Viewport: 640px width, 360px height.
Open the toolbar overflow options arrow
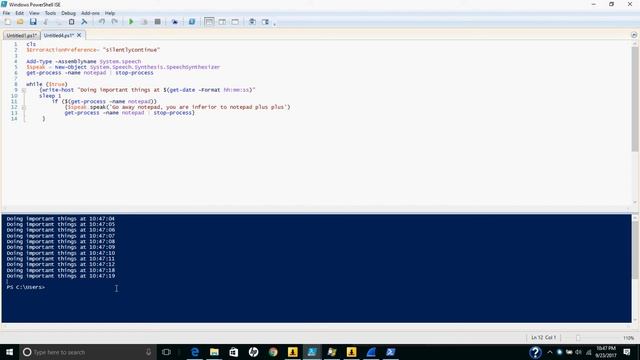click(x=274, y=24)
